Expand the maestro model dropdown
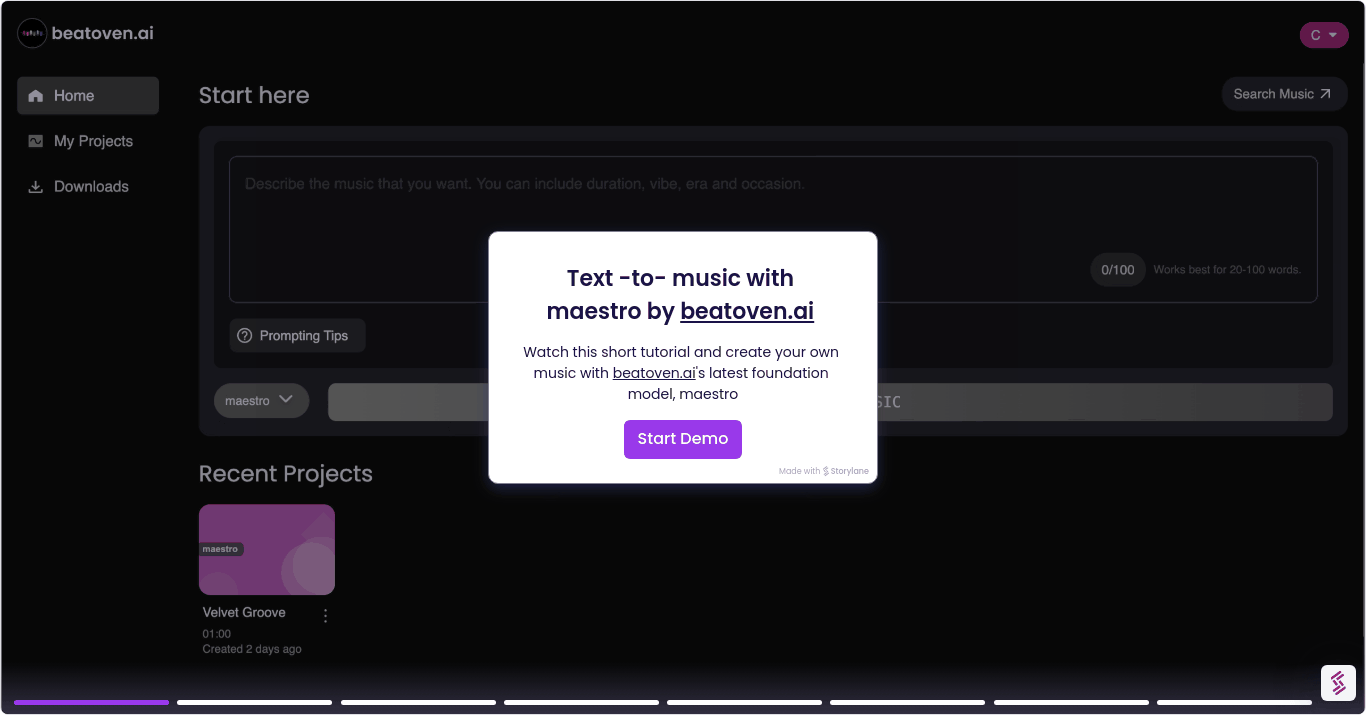This screenshot has width=1366, height=715. pos(261,400)
